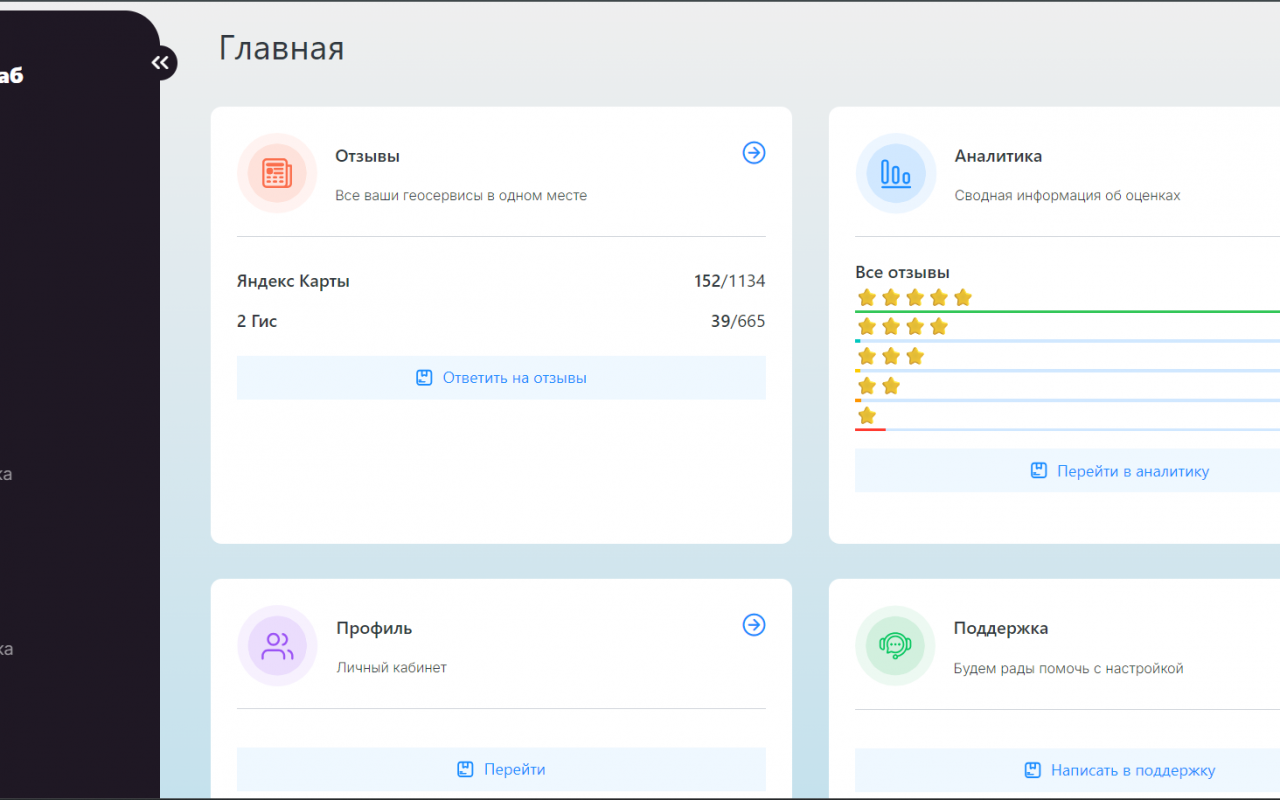Image resolution: width=1280 pixels, height=800 pixels.
Task: Select the Яндекс Карты row
Action: tap(501, 281)
